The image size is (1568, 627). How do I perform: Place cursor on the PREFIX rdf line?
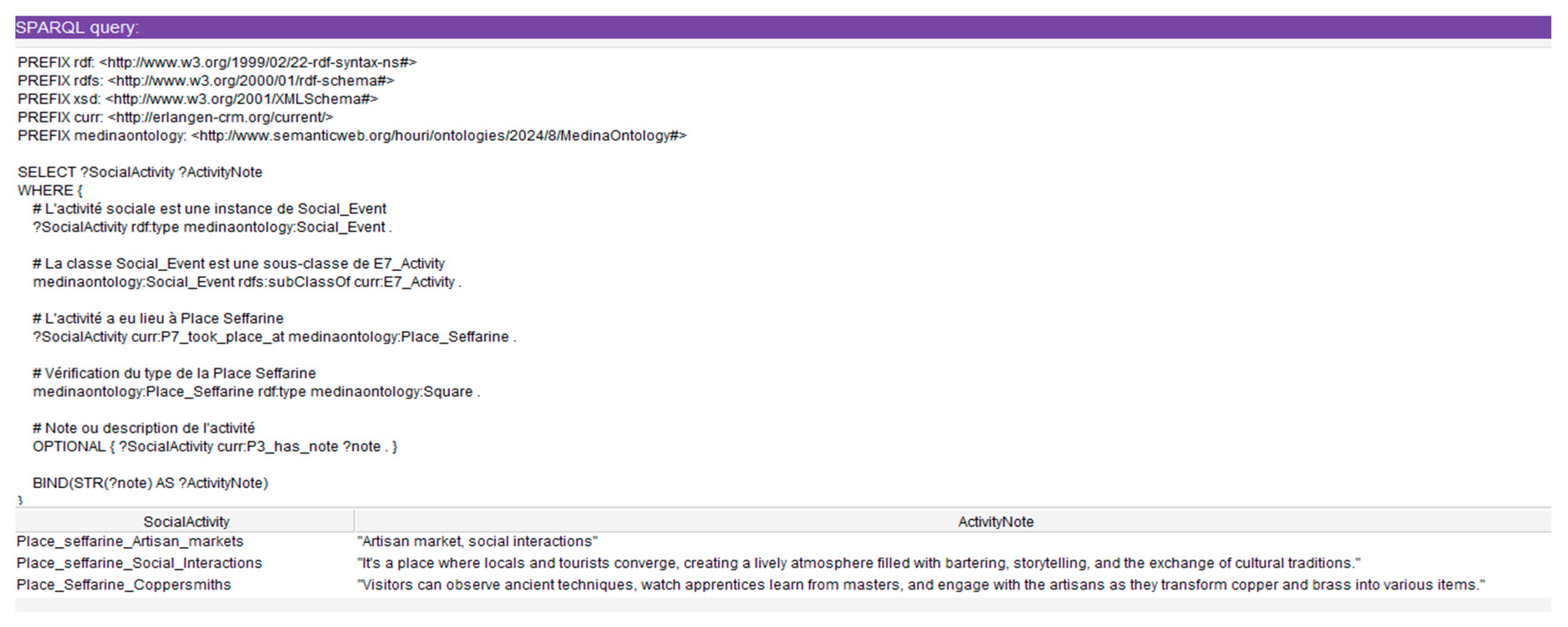point(217,63)
